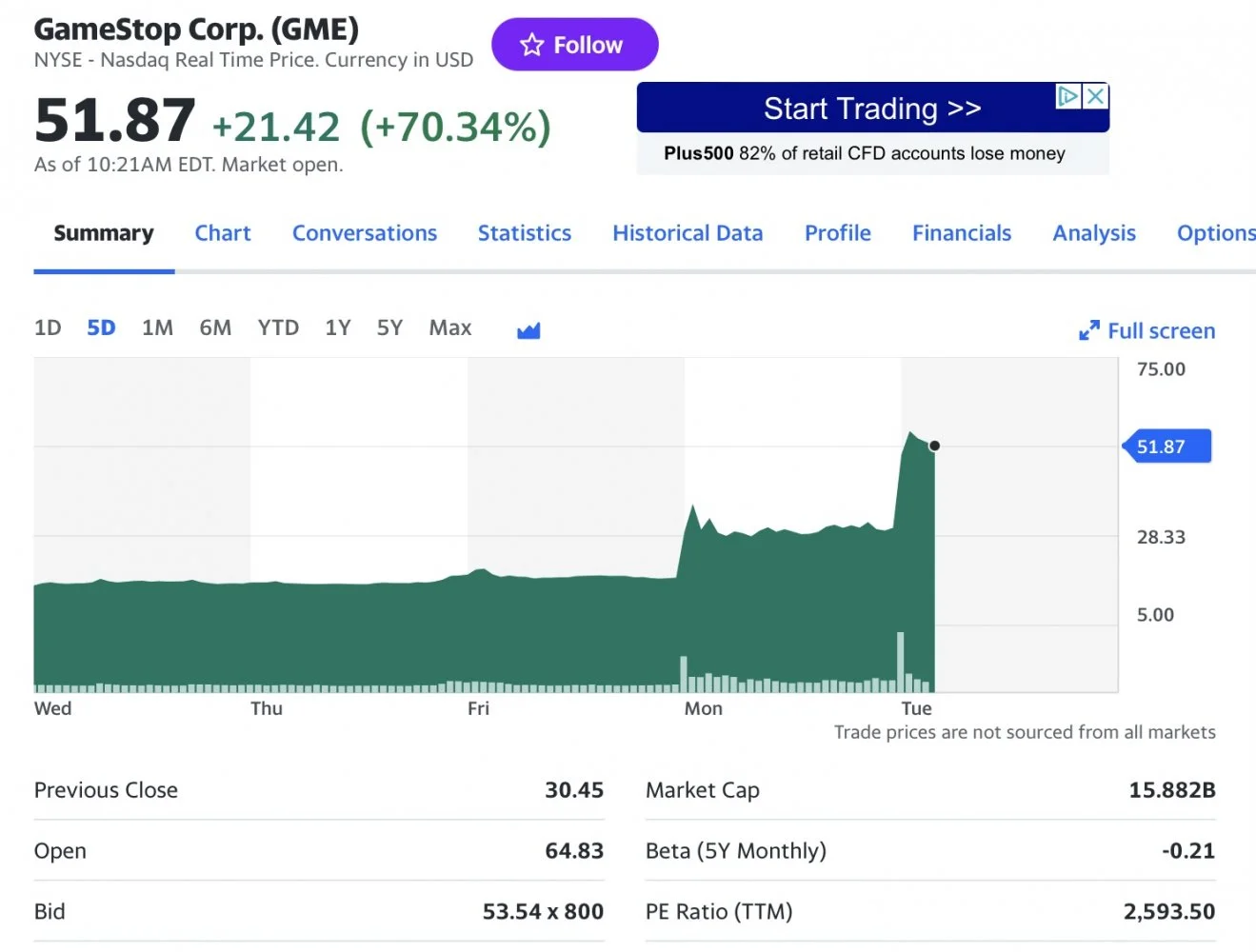
Task: Open the Analysis tab
Action: (1093, 233)
